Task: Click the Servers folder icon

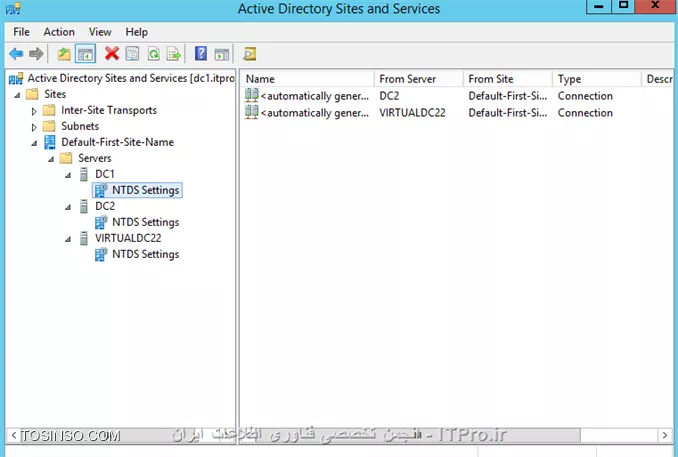Action: 66,158
